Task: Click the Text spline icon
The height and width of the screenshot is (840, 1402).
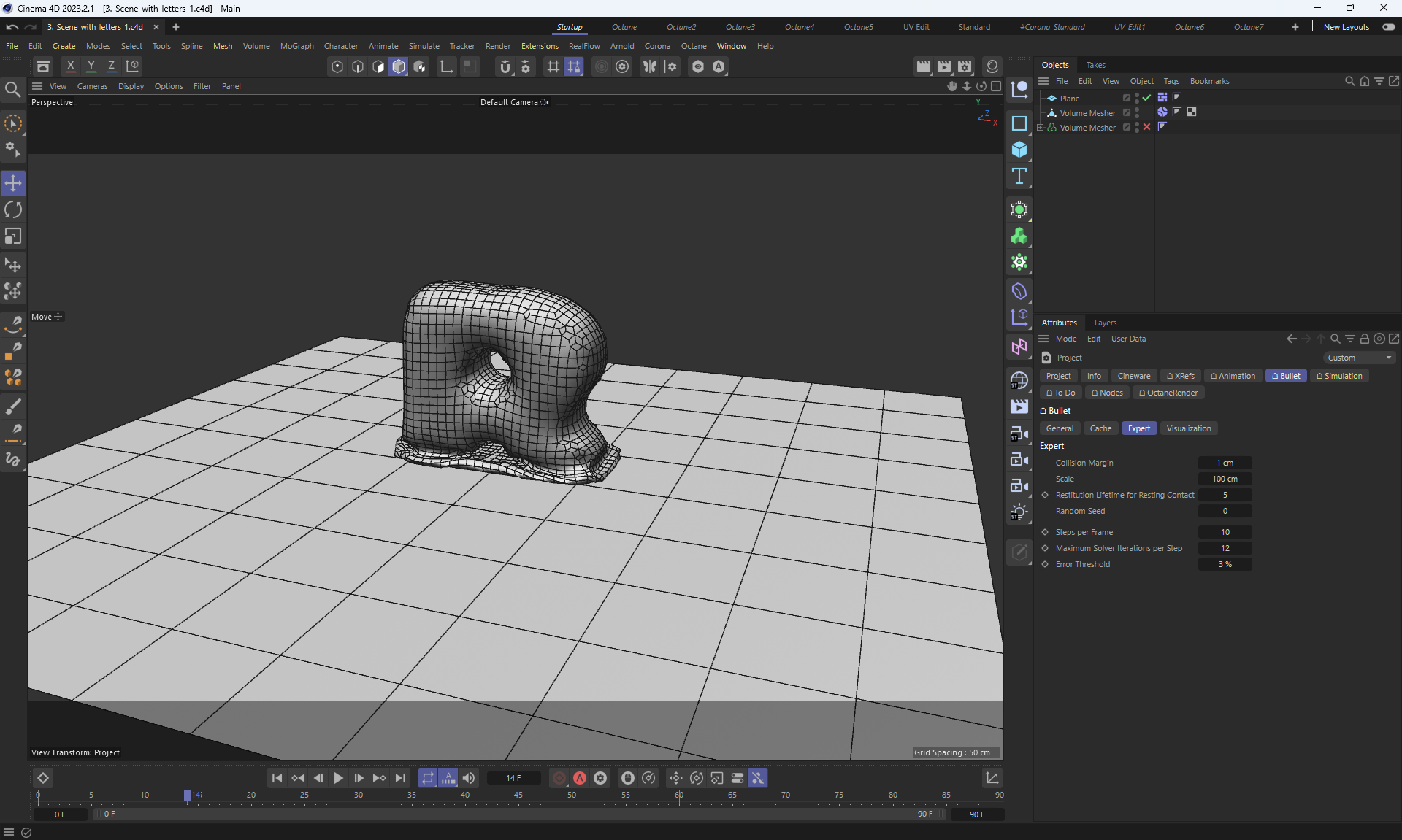Action: coord(1019,176)
